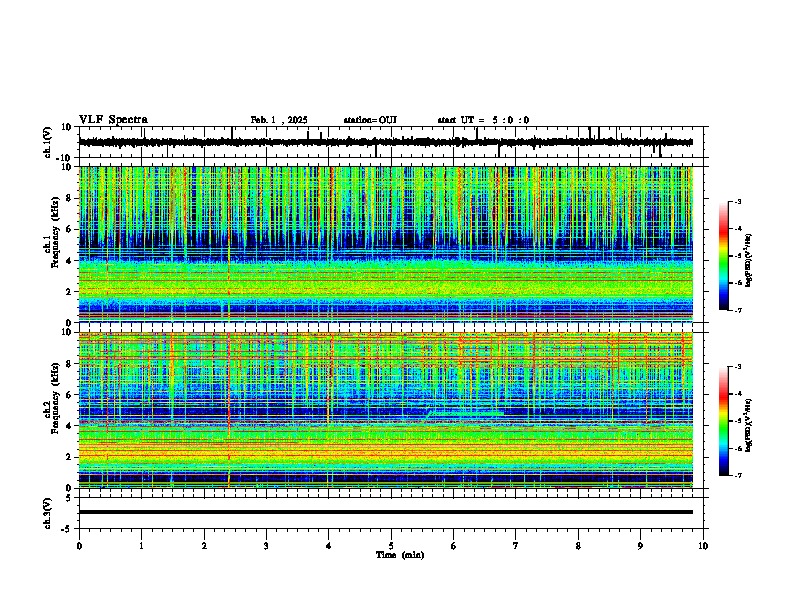Click the "0" tick on the time axis

(x=79, y=546)
